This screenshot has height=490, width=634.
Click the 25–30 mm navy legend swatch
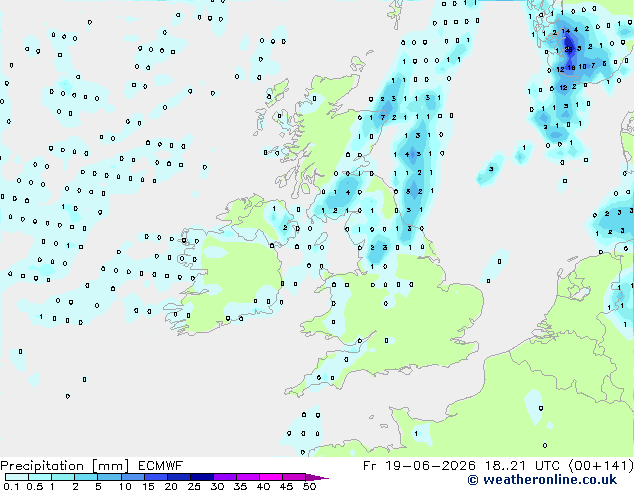coord(202,477)
